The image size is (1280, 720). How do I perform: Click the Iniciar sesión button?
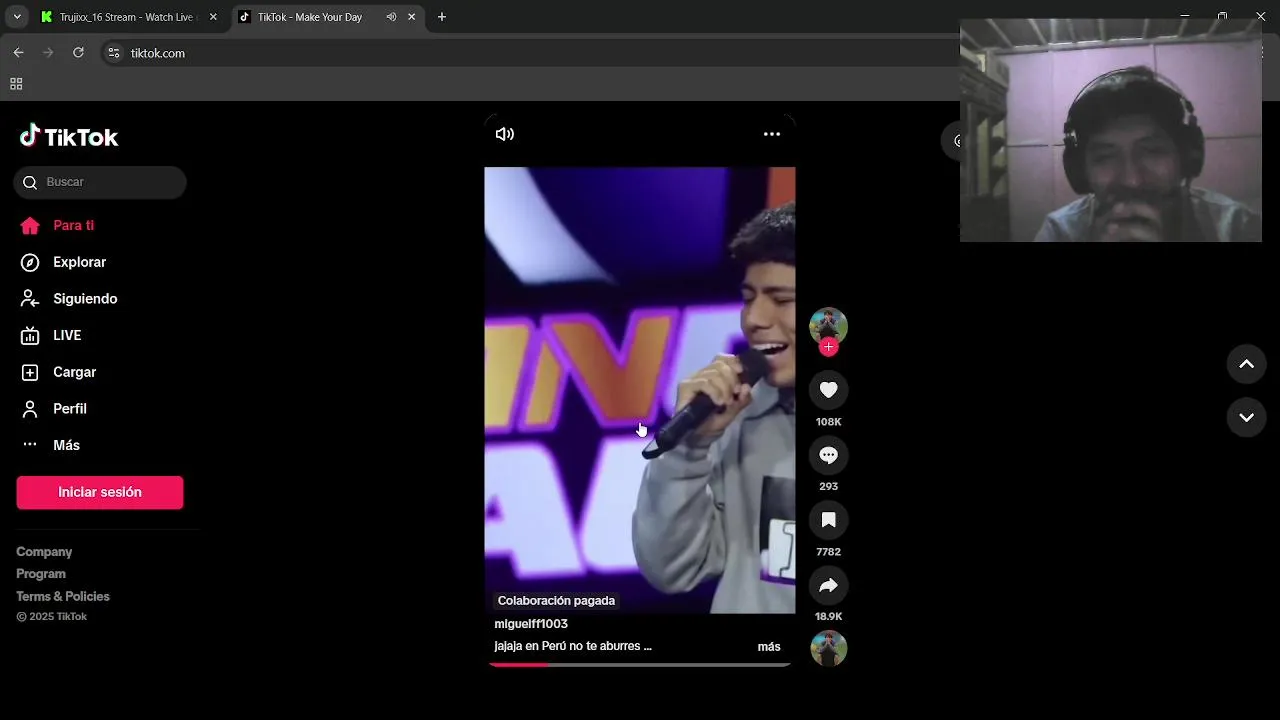click(x=100, y=492)
